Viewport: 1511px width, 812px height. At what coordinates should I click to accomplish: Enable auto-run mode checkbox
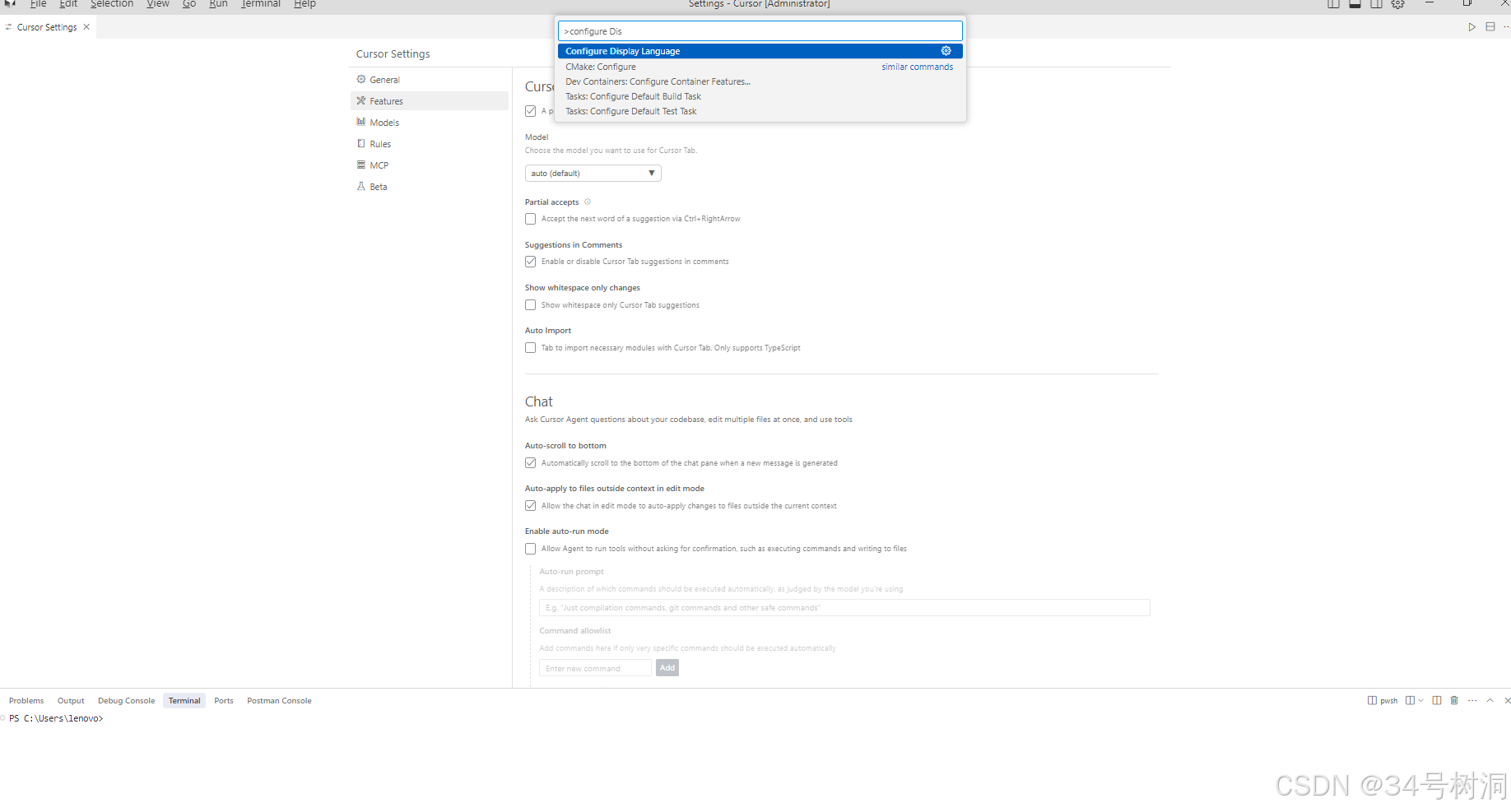(531, 549)
